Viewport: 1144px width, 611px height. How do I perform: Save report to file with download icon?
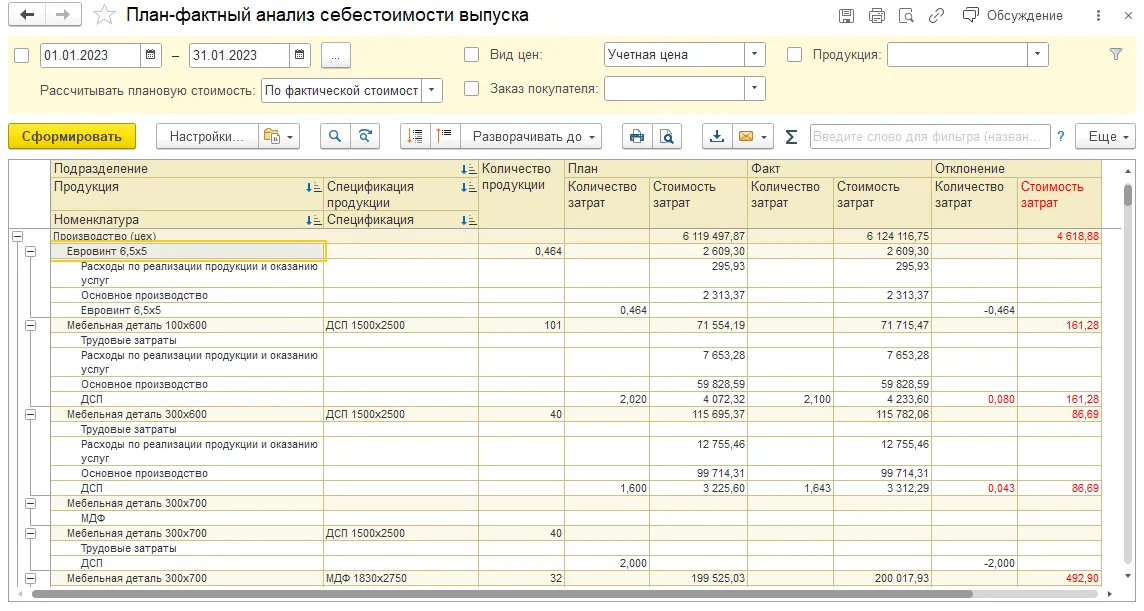point(717,137)
